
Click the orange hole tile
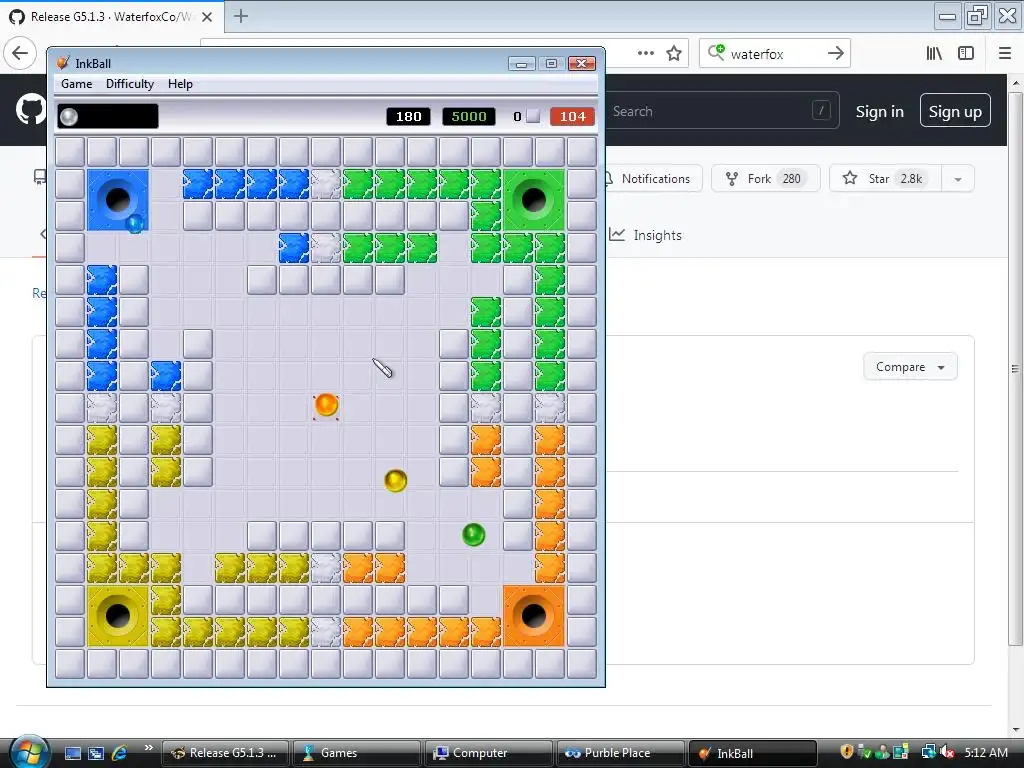(x=534, y=615)
